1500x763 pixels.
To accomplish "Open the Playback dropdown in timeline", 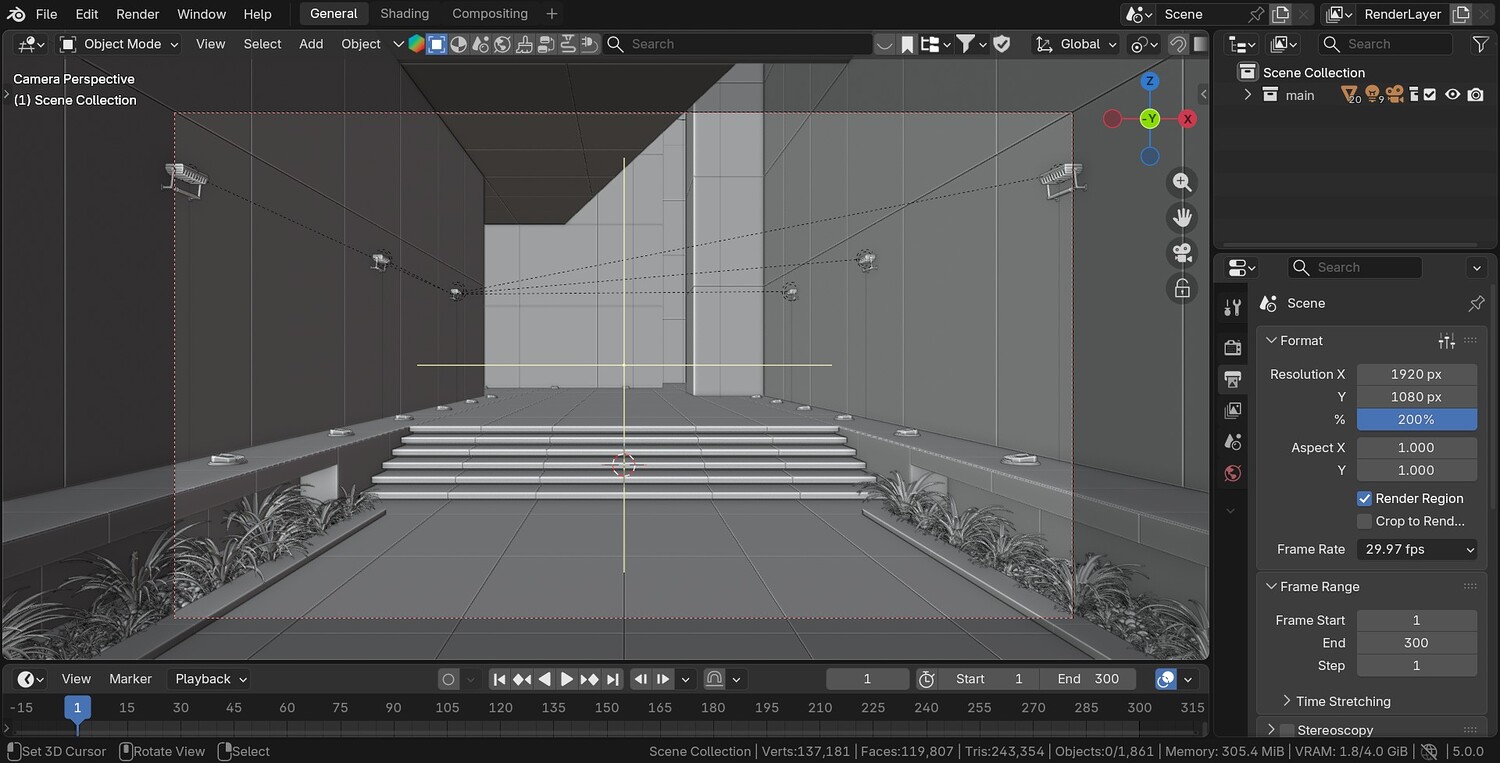I will tap(208, 679).
